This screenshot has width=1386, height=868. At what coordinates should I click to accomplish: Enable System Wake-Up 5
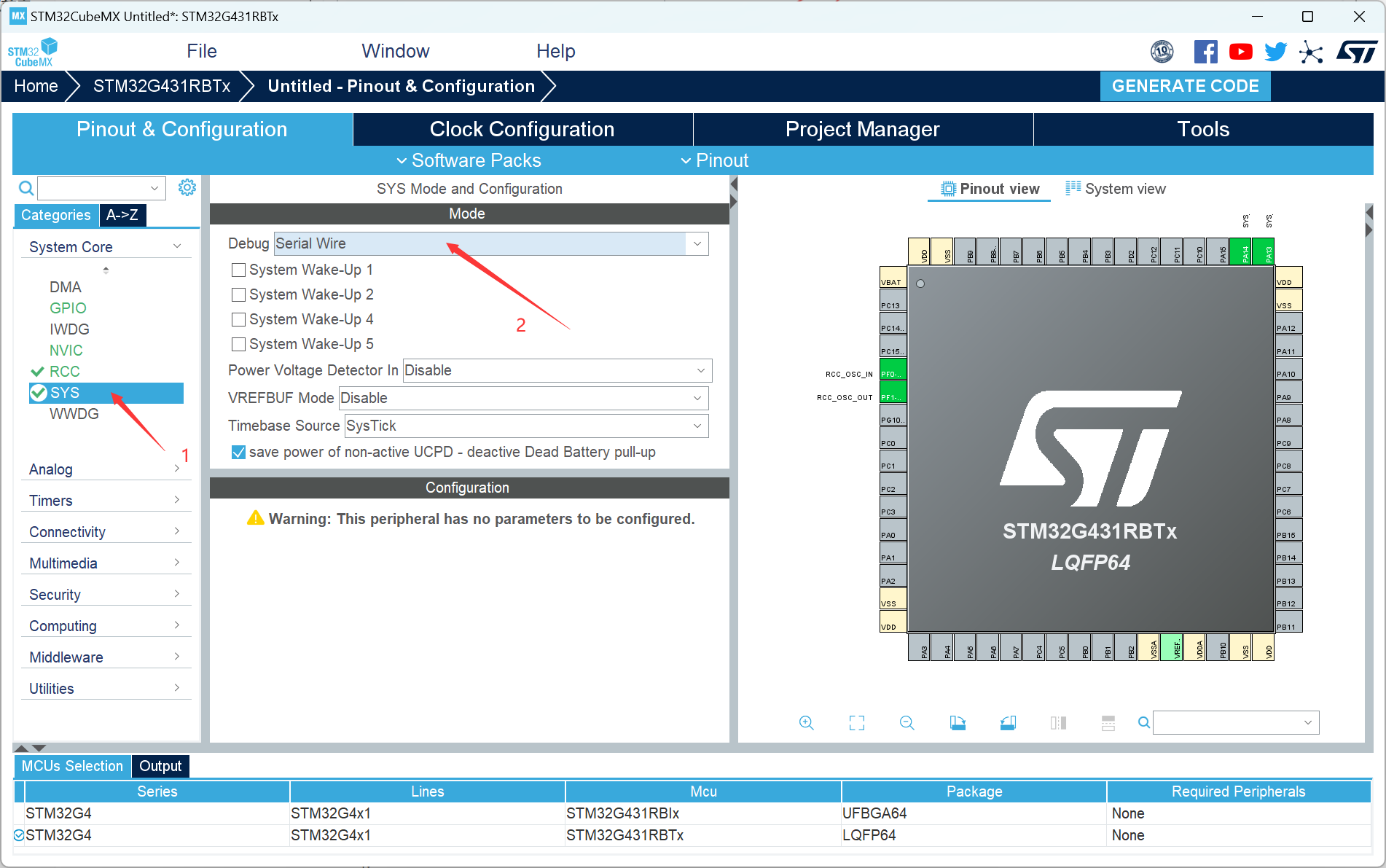point(238,345)
